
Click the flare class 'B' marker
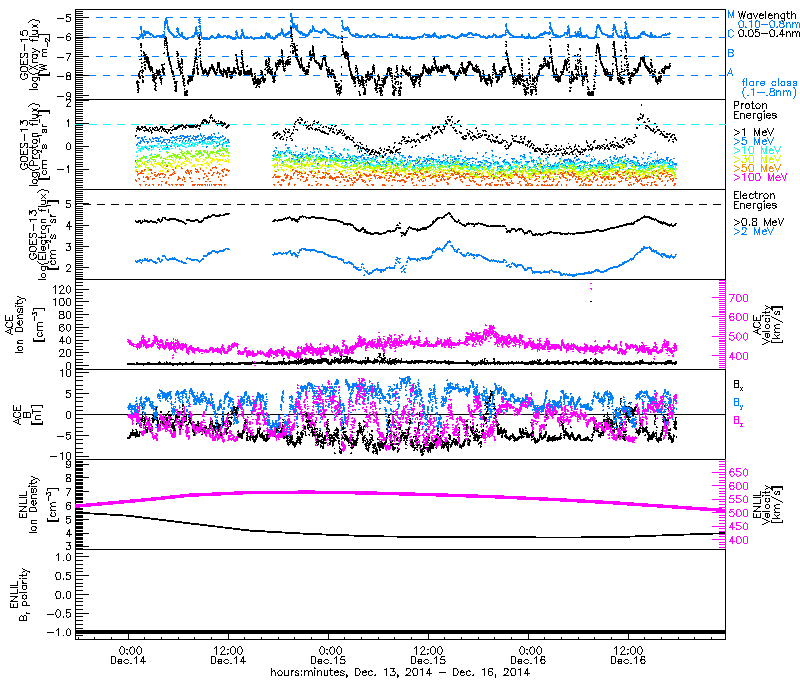coord(731,53)
